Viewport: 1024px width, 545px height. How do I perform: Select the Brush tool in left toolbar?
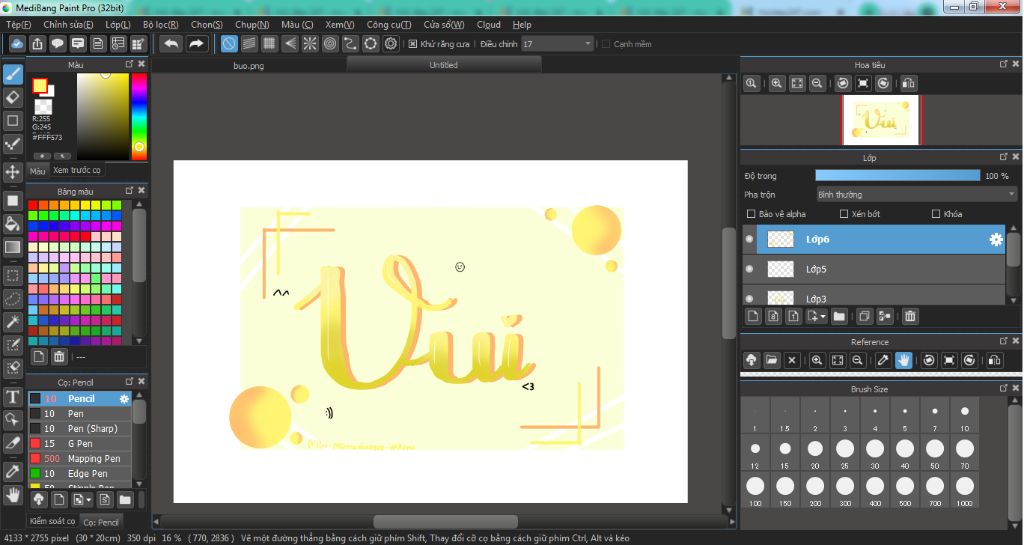coord(12,74)
